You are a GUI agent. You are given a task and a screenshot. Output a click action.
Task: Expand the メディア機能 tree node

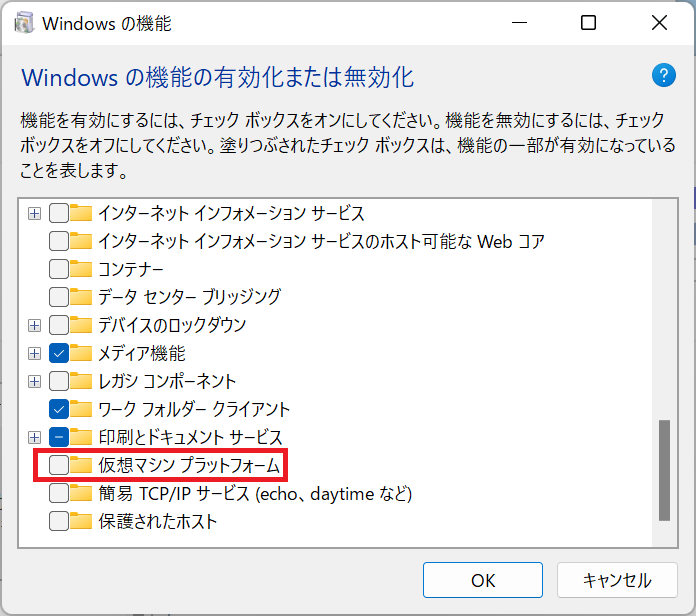tap(34, 353)
